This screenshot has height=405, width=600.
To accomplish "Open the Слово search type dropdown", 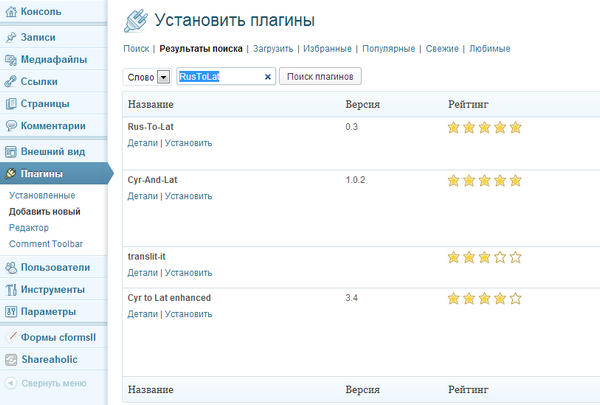I will pyautogui.click(x=163, y=77).
